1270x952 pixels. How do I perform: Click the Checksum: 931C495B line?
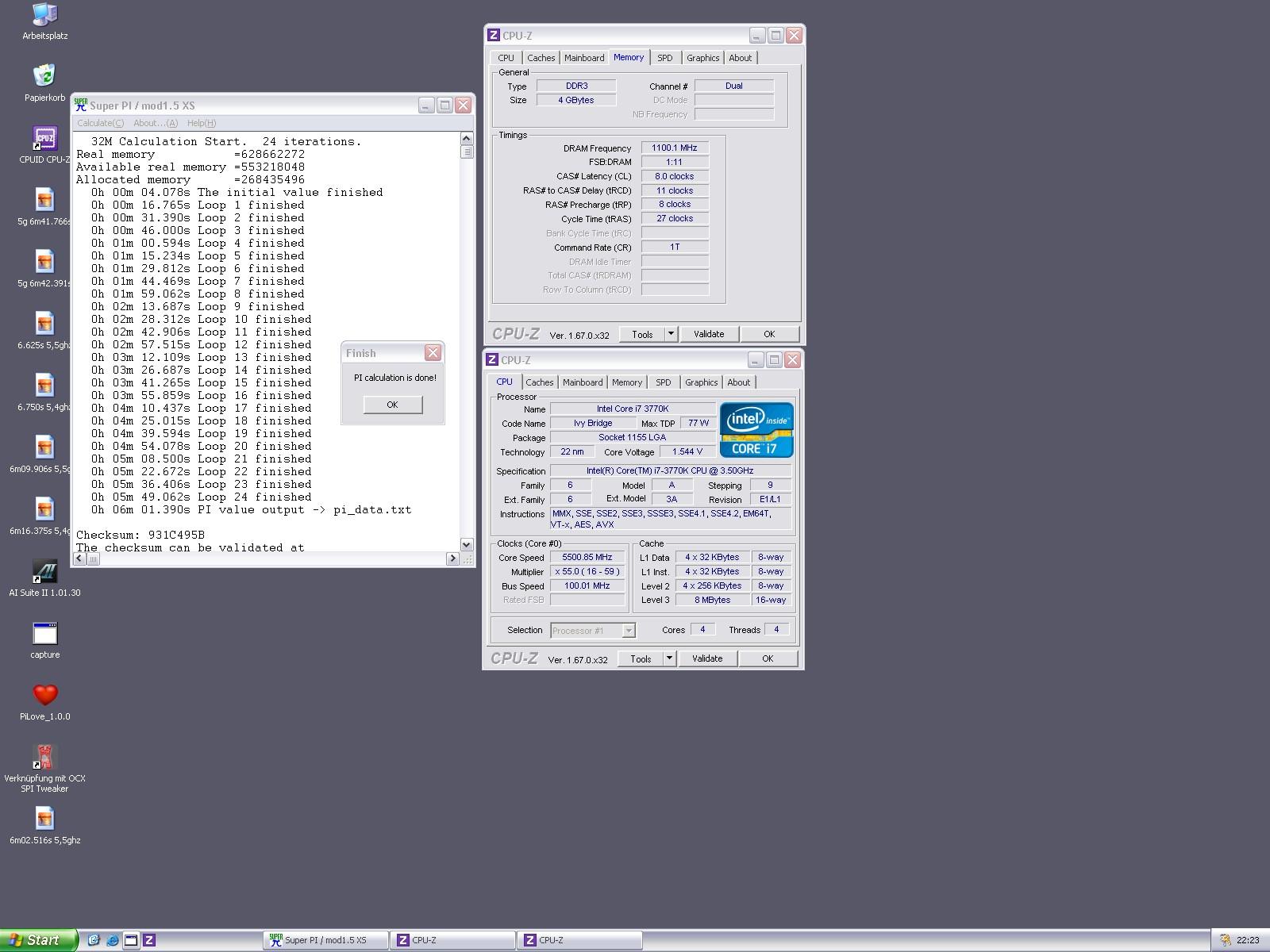click(x=140, y=535)
